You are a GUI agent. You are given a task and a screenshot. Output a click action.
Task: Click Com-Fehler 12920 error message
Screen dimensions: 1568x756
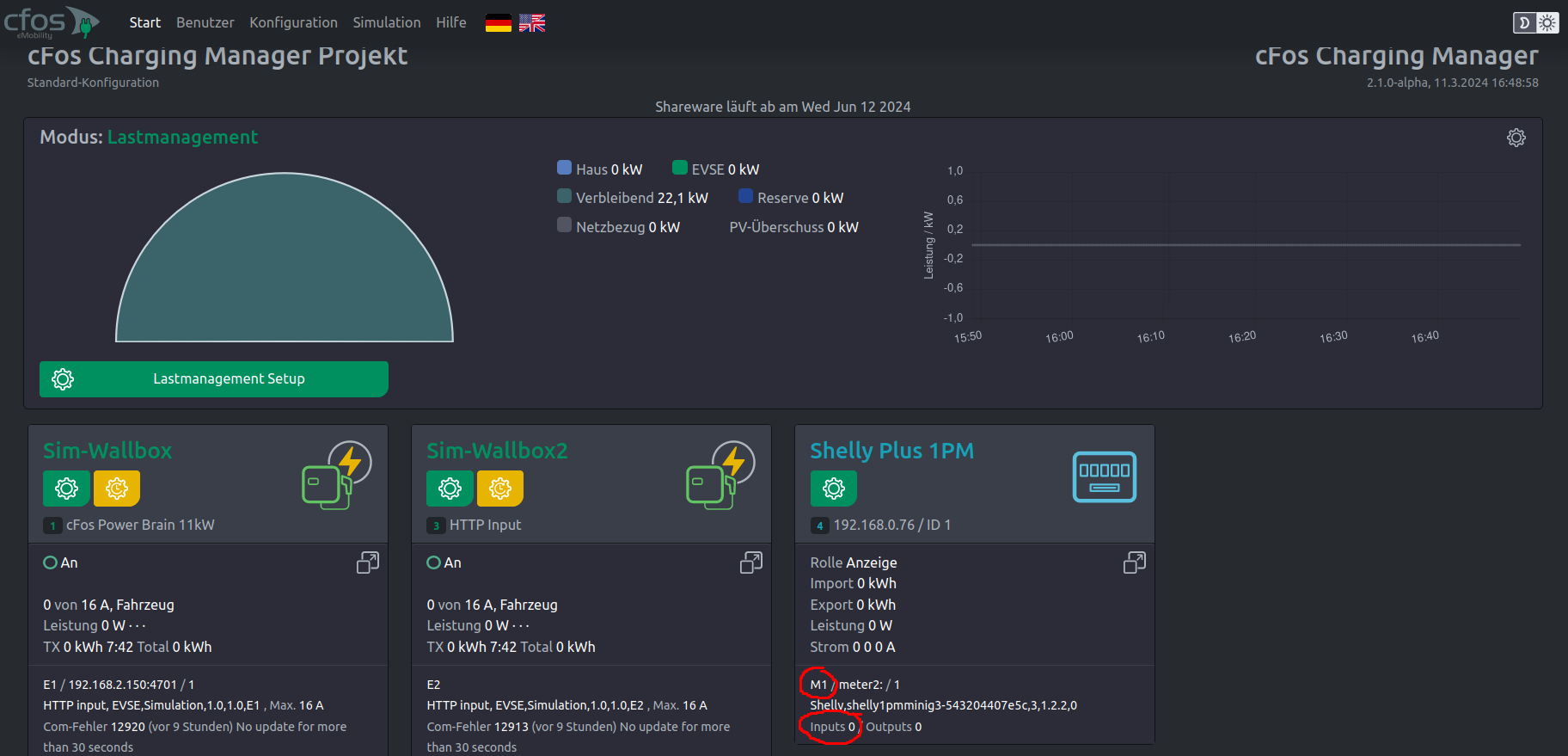(195, 736)
